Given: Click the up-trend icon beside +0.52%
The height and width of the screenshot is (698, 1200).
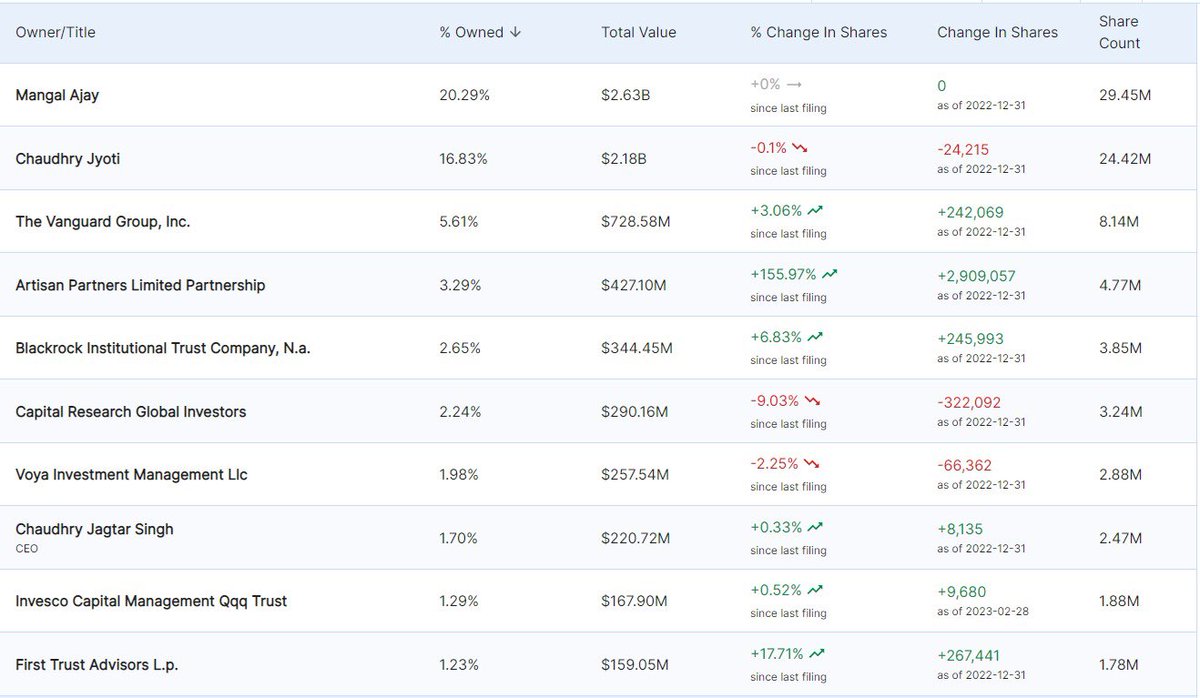Looking at the screenshot, I should 816,590.
